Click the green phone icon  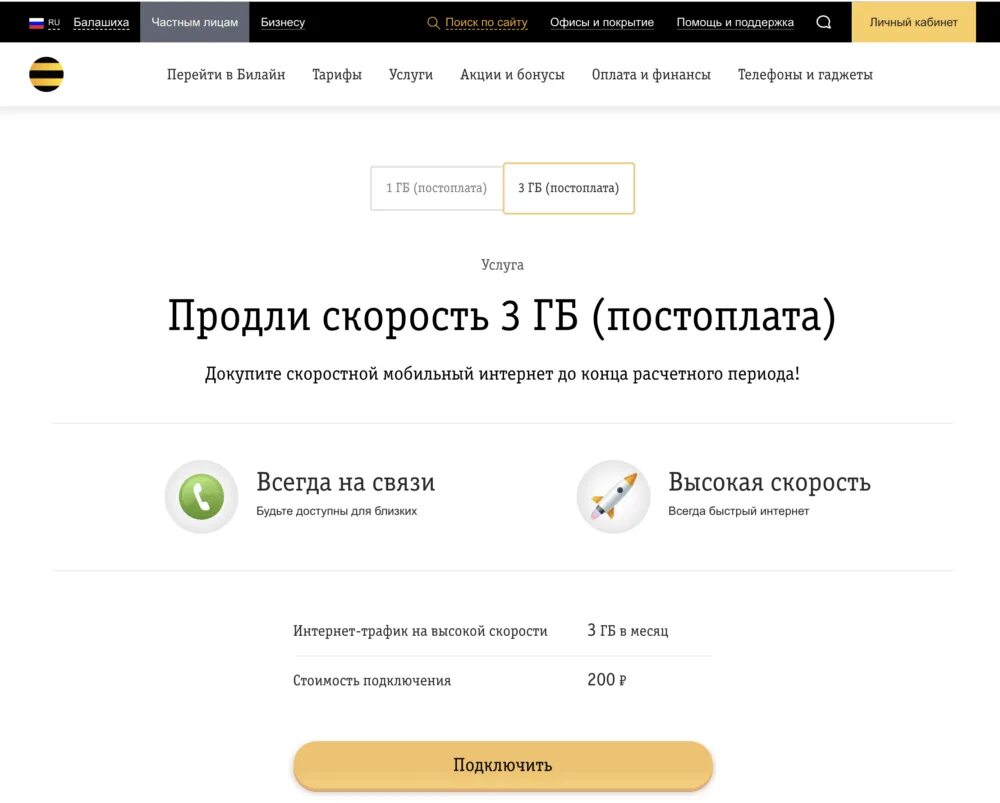click(x=202, y=497)
